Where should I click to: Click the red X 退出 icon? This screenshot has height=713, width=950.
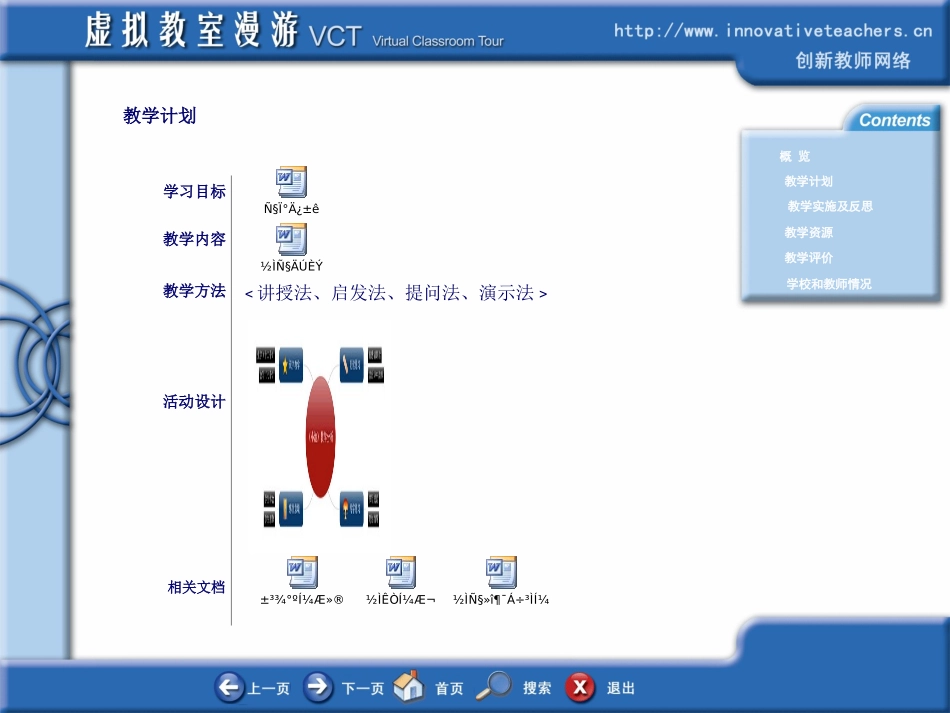tap(580, 688)
